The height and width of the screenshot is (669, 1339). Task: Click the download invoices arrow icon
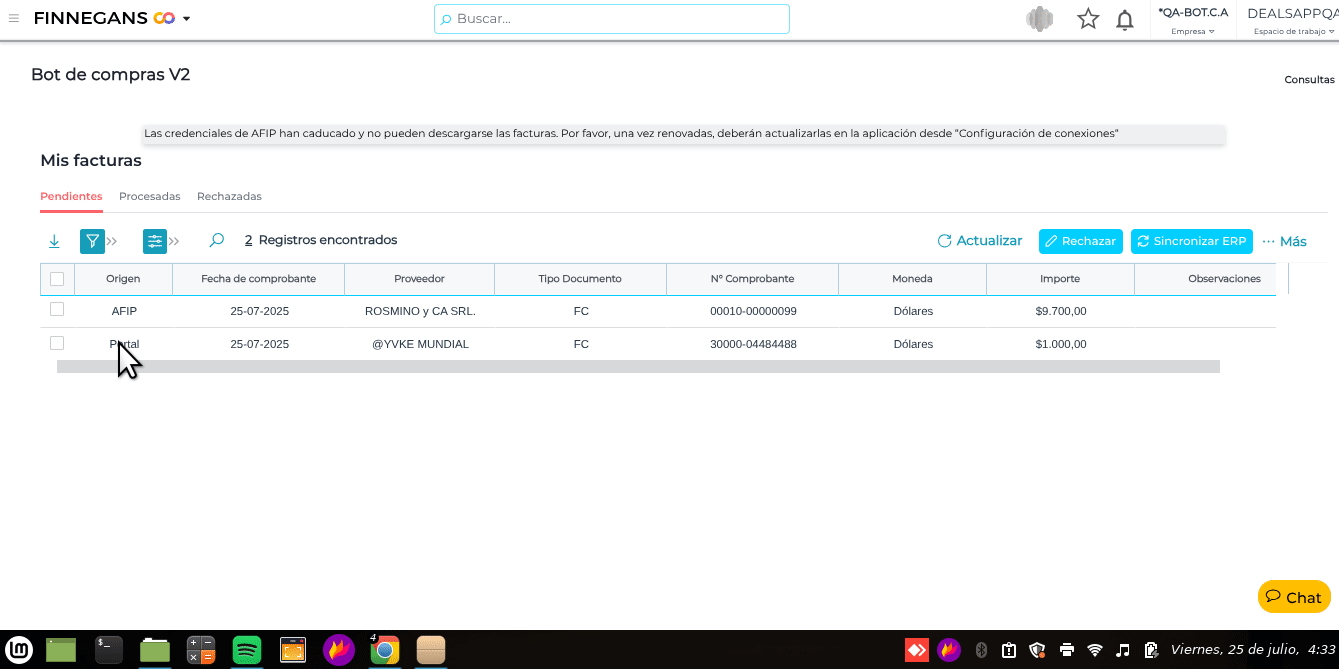coord(54,241)
